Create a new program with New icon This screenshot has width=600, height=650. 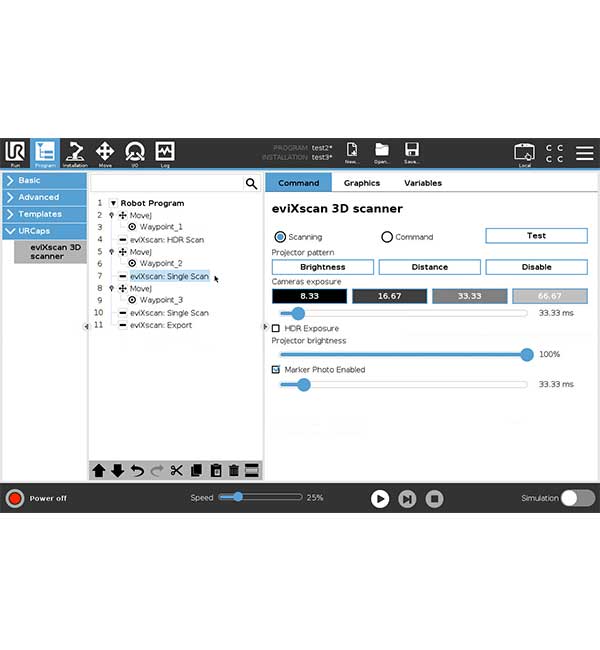point(352,153)
